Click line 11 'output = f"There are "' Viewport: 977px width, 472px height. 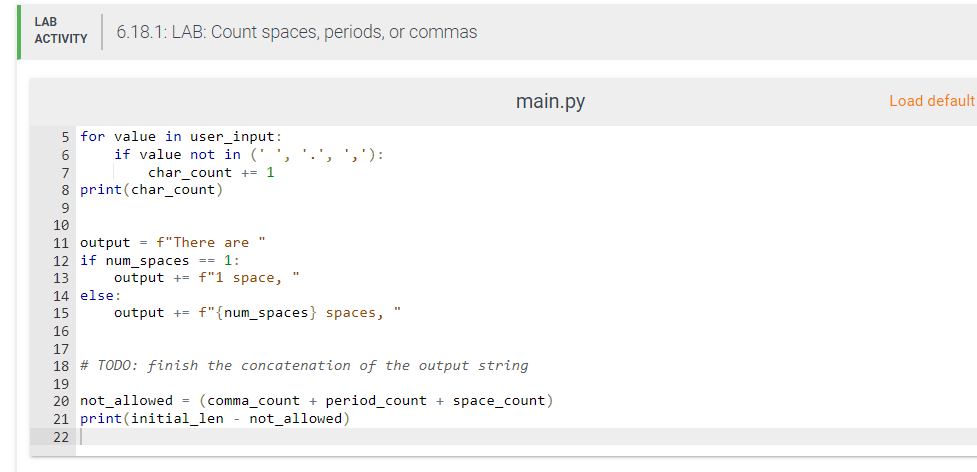click(173, 243)
